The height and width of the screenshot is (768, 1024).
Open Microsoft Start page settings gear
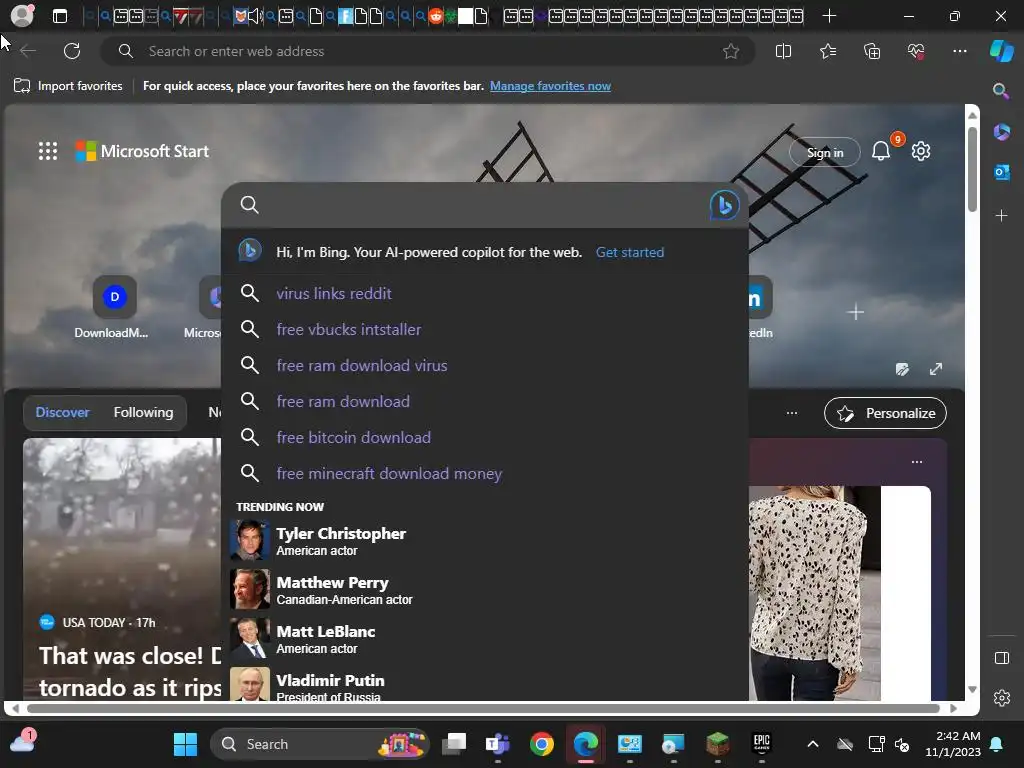[x=921, y=152]
